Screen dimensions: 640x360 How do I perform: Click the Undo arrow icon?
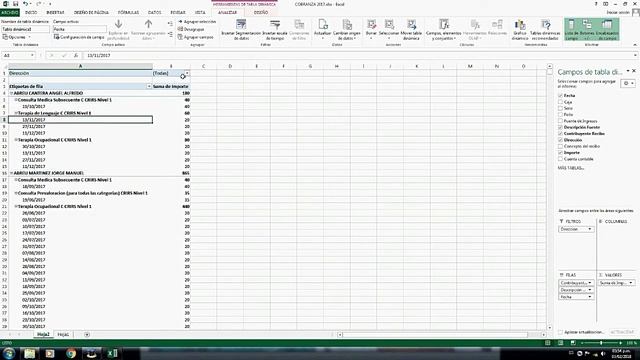pyautogui.click(x=25, y=4)
